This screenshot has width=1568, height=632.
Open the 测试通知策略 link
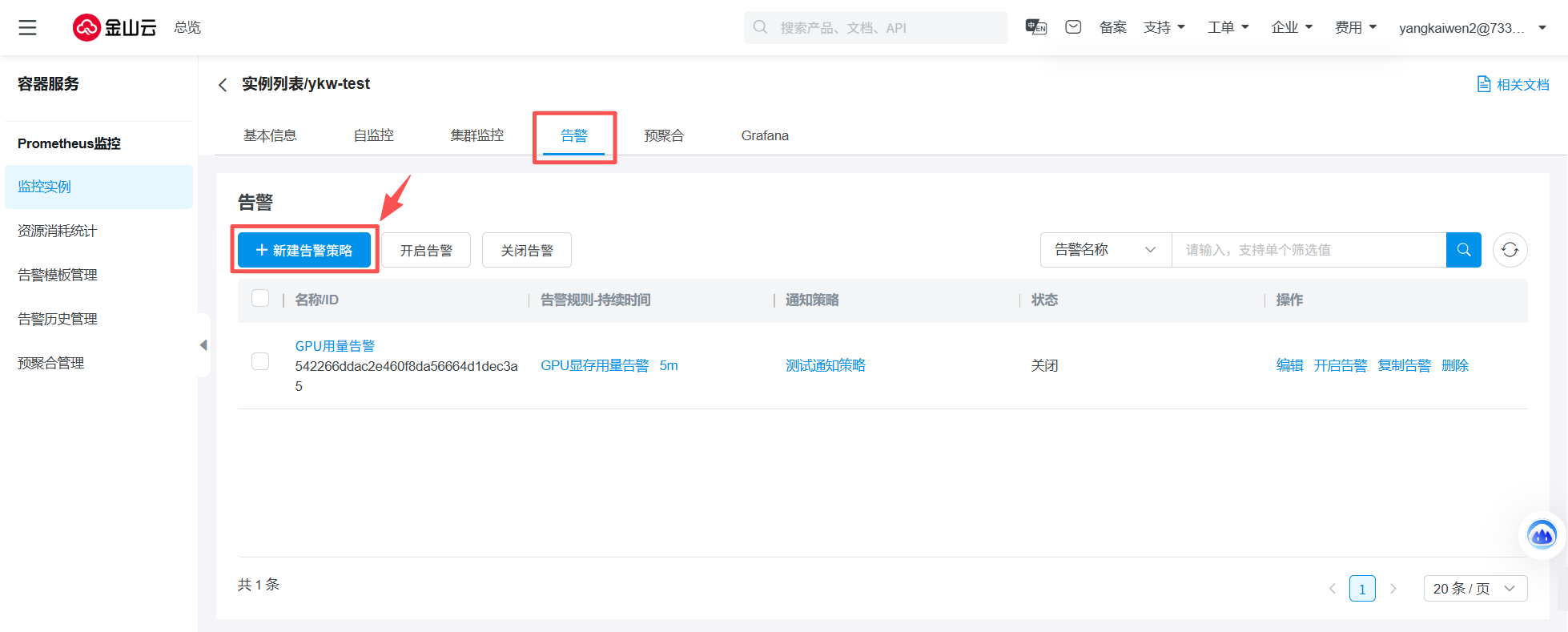(825, 365)
